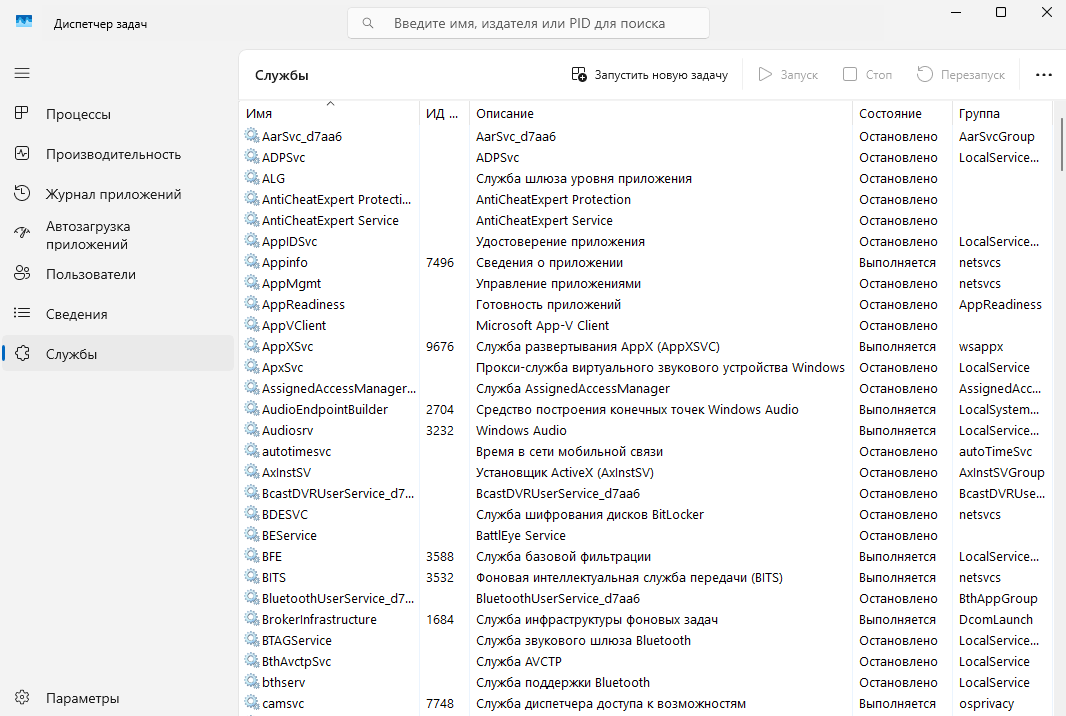Click the gear icon of Audiosrv service
Viewport: 1066px width, 716px height.
252,430
